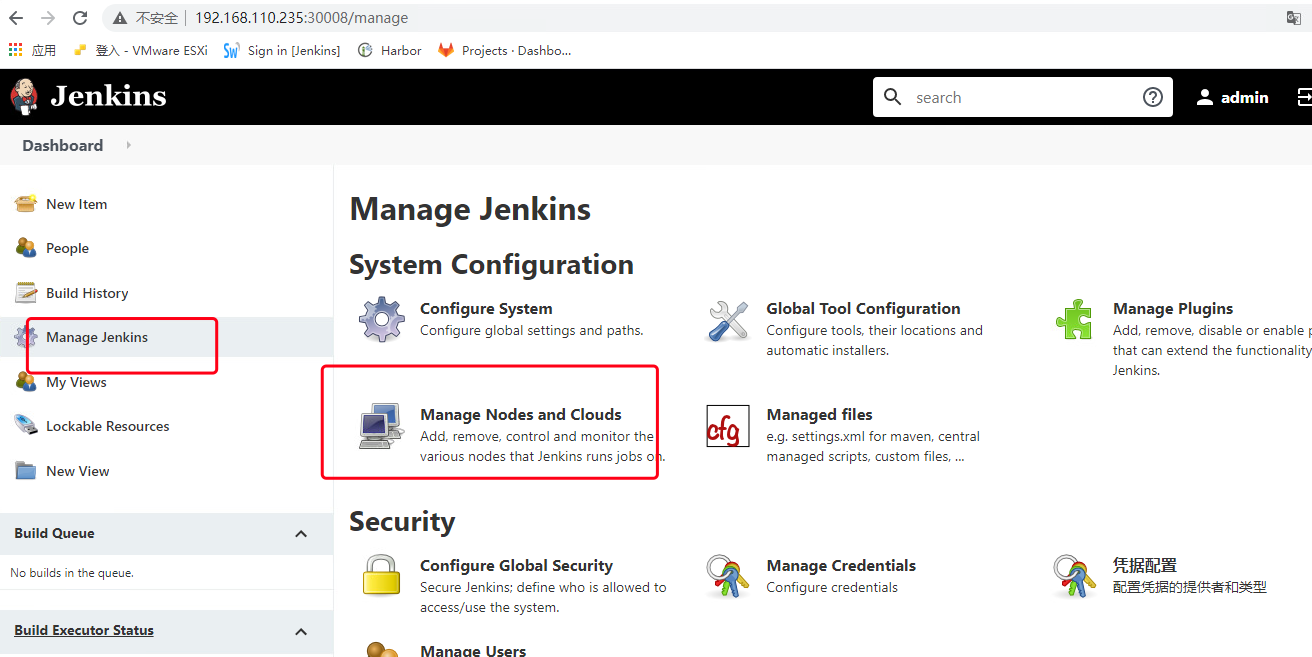Click the admin username link

click(1245, 97)
